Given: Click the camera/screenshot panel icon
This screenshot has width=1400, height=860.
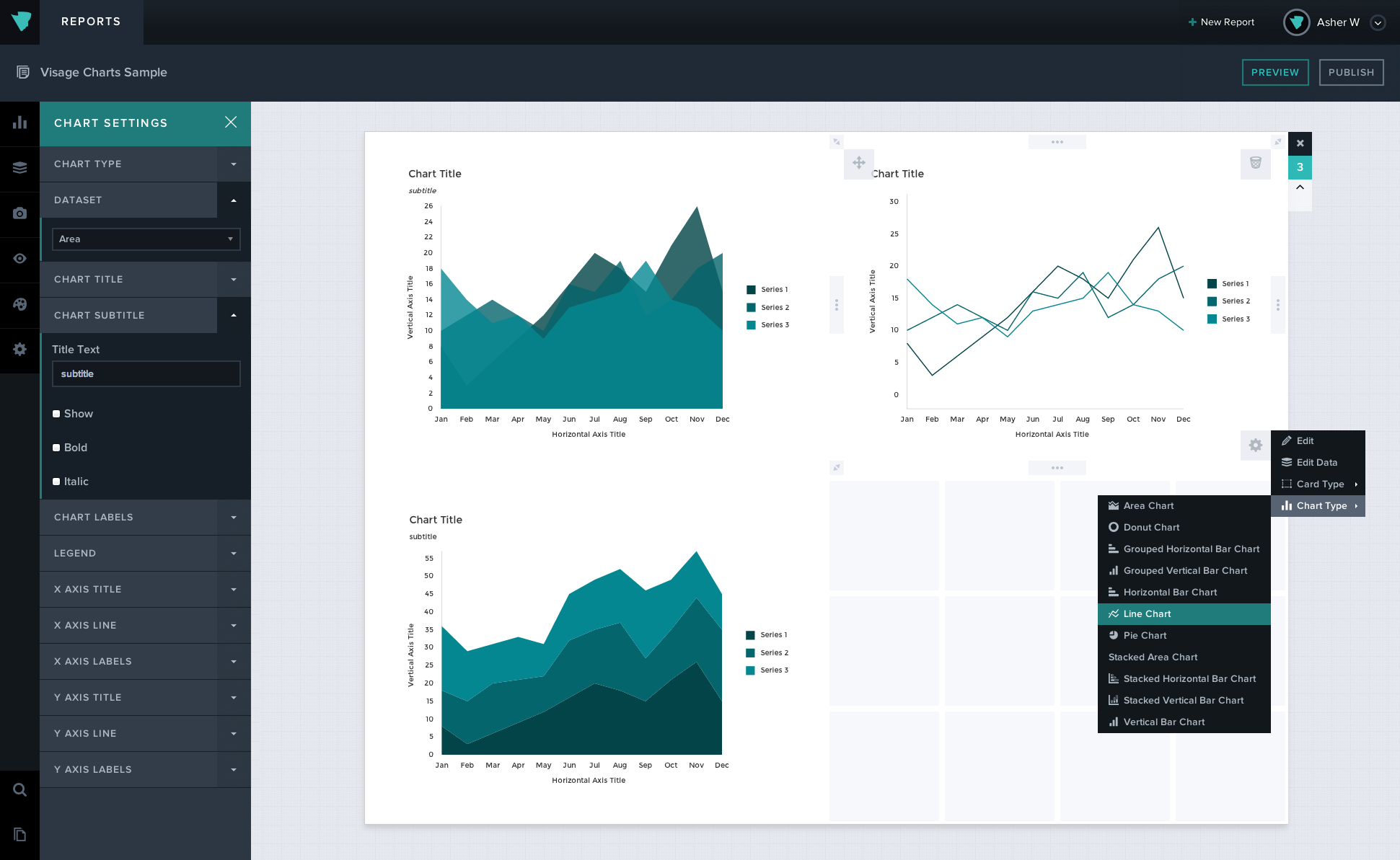Looking at the screenshot, I should 20,211.
